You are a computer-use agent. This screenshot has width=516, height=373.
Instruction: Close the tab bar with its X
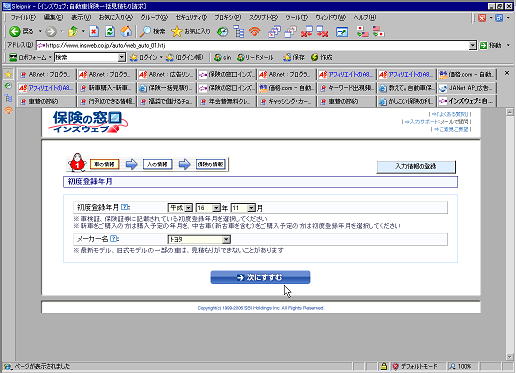click(x=507, y=73)
